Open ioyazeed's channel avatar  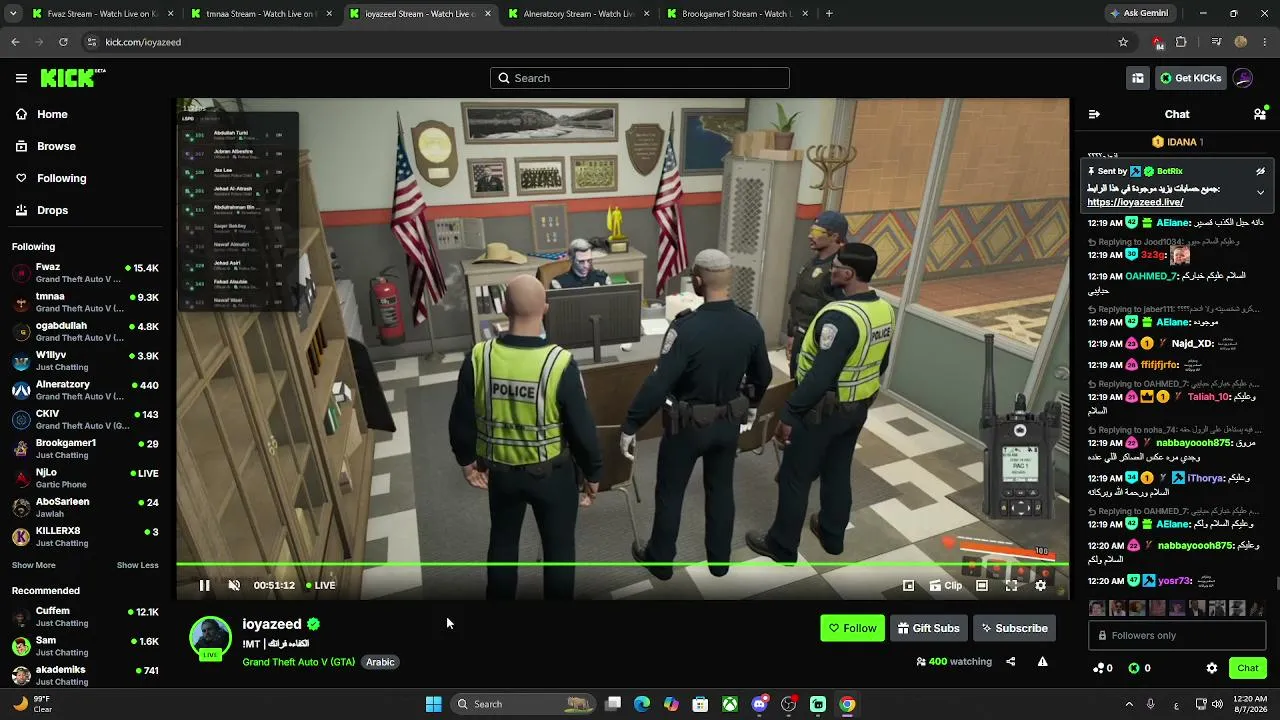click(210, 636)
